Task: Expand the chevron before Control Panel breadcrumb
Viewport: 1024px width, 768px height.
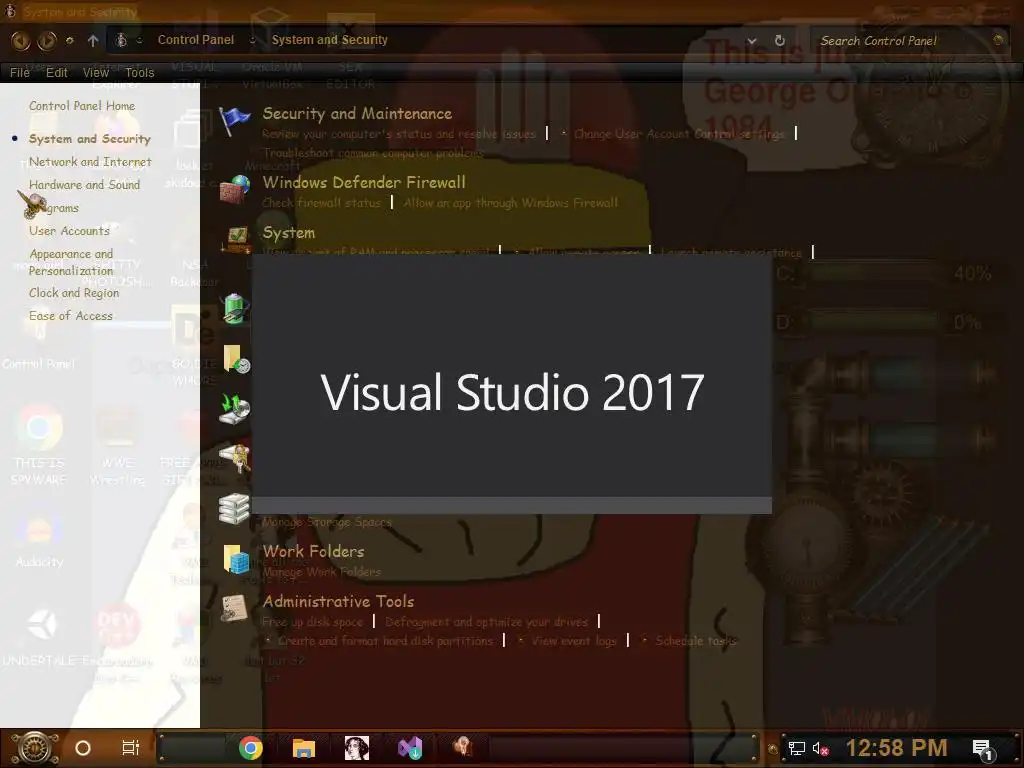Action: tap(139, 40)
